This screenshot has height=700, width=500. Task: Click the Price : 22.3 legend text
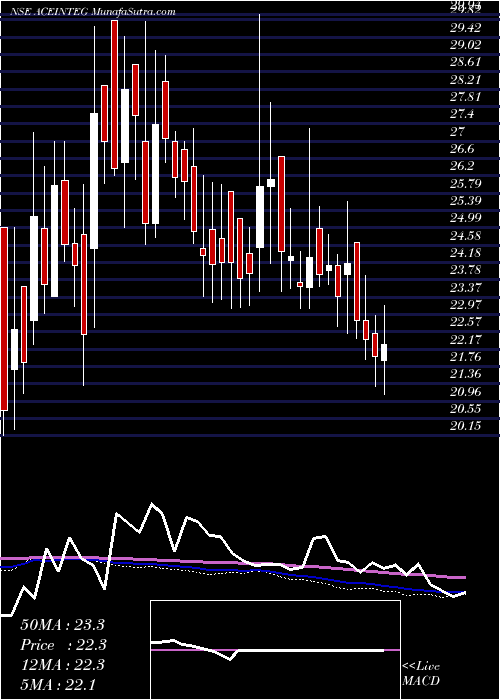tap(62, 645)
